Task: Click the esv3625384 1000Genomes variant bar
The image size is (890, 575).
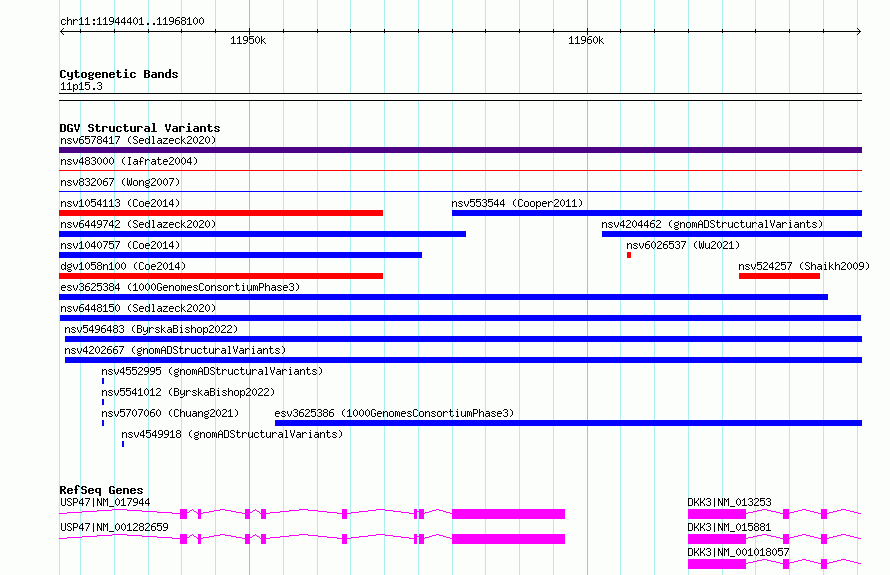Action: click(443, 297)
